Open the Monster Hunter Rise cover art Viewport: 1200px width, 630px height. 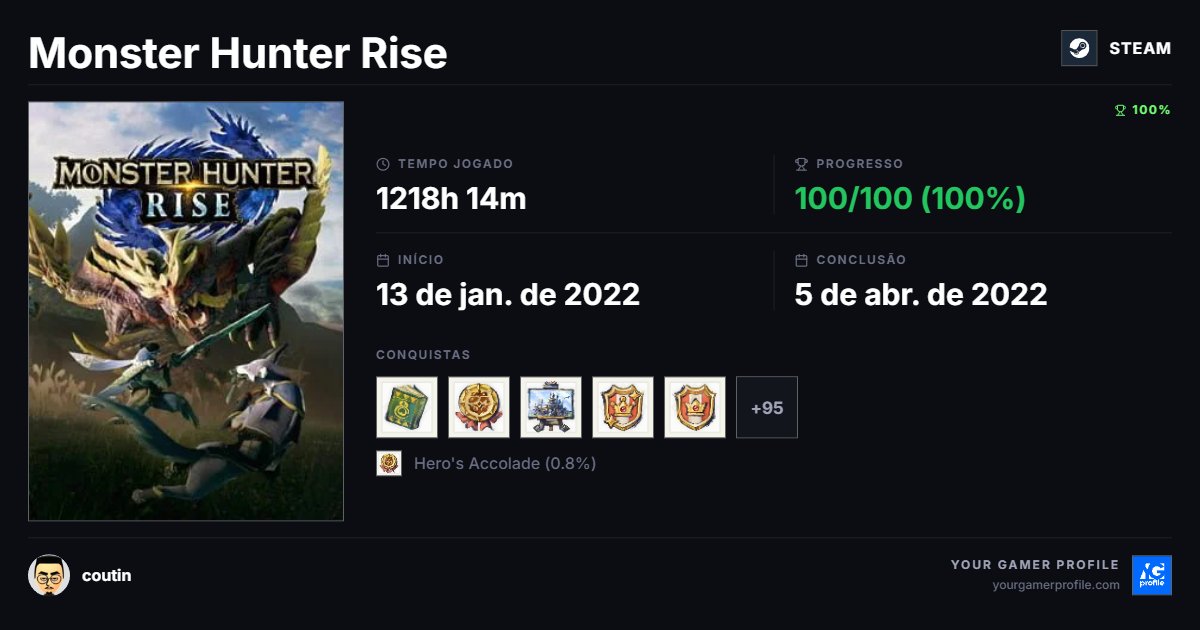186,311
